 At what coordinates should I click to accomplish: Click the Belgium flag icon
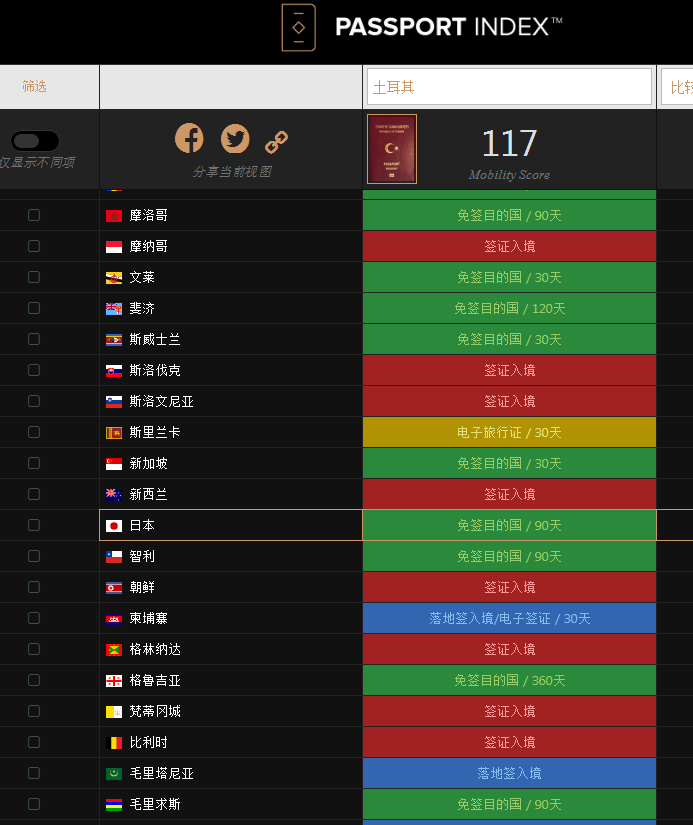[114, 743]
